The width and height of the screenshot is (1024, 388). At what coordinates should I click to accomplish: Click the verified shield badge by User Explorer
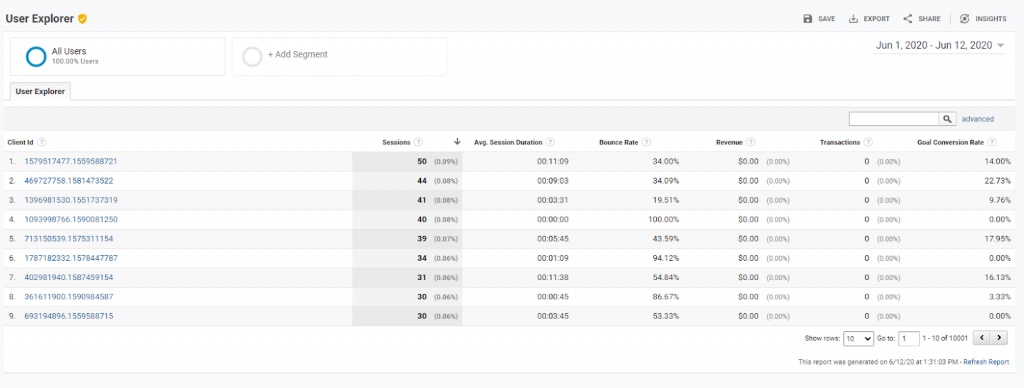(82, 19)
